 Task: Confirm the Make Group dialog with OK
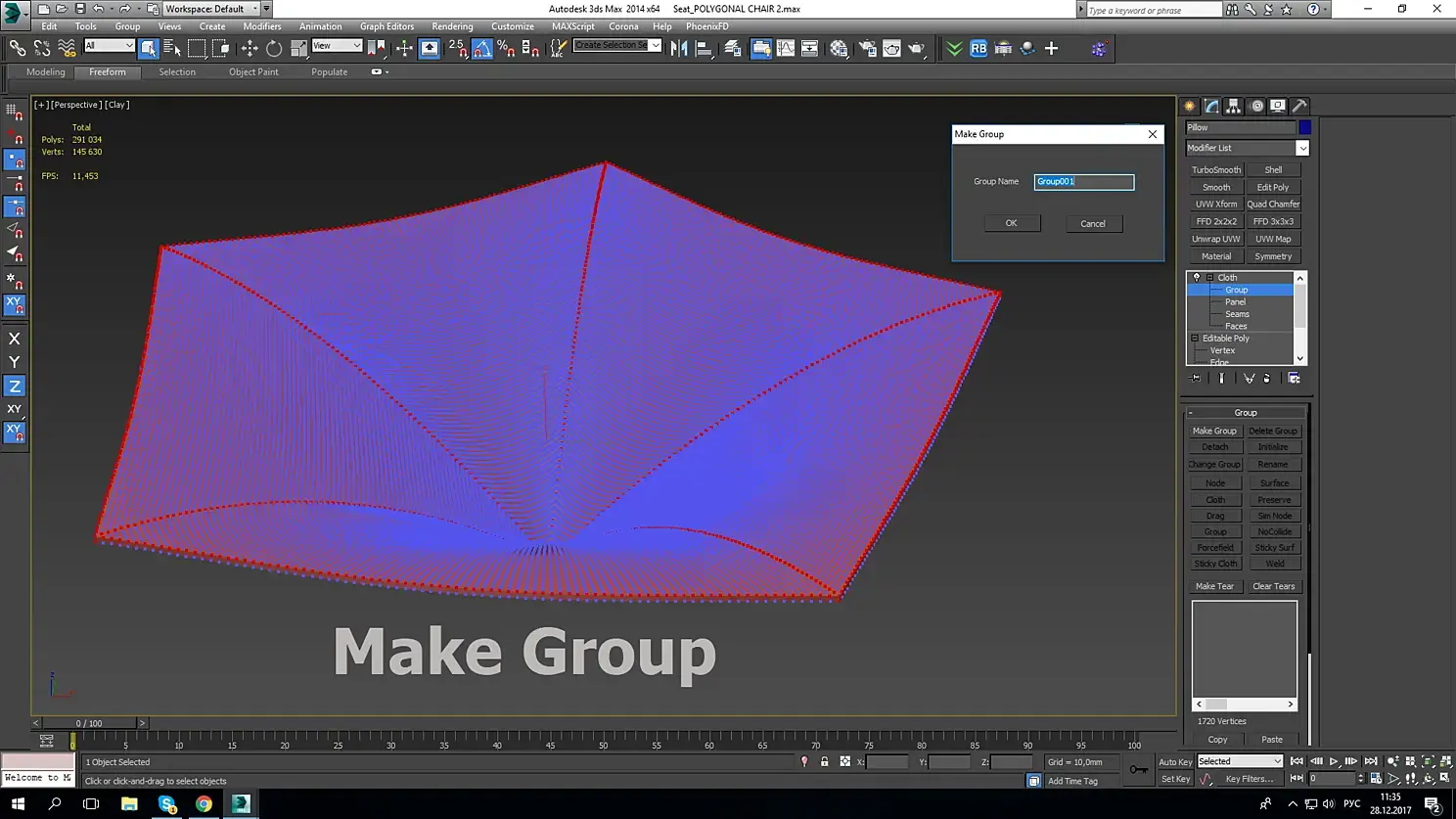point(1011,223)
